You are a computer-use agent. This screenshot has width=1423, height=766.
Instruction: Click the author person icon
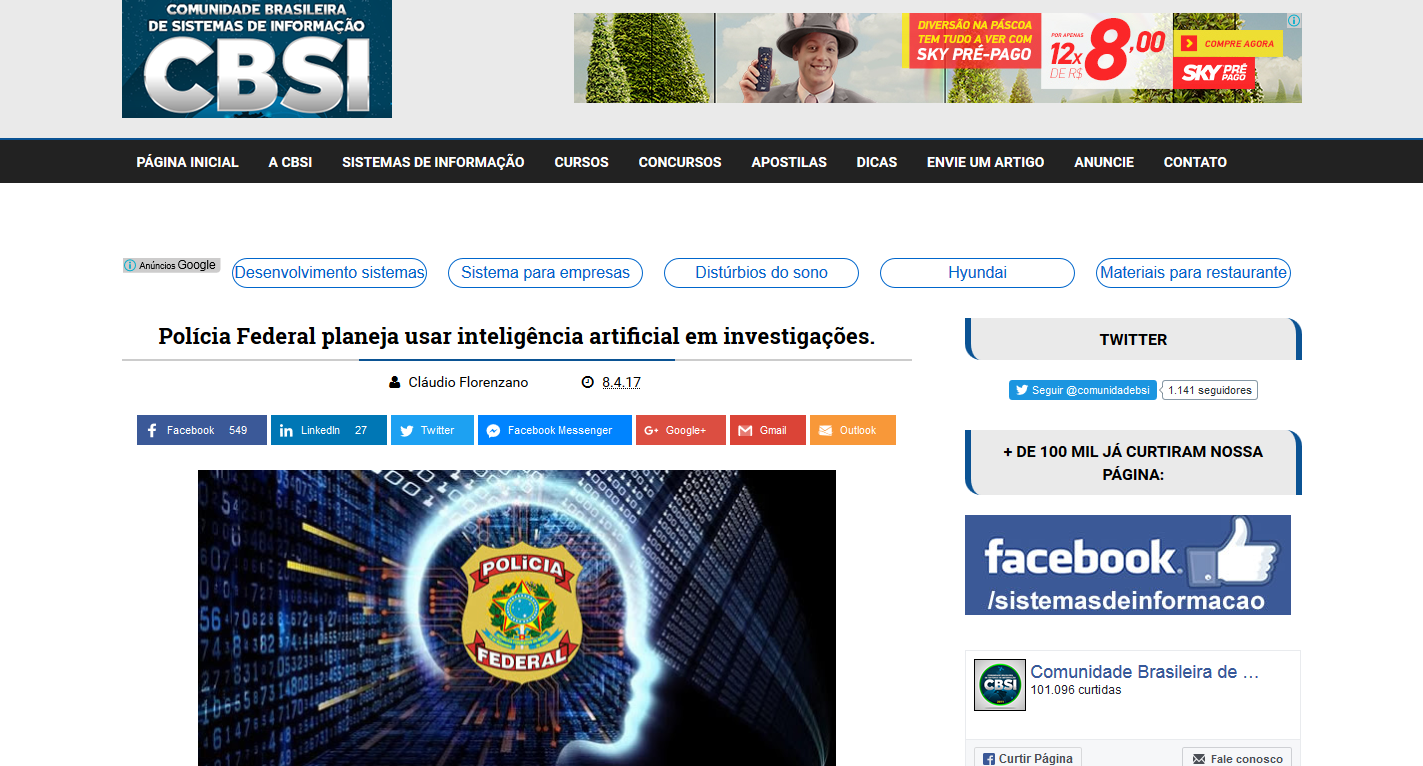tap(395, 383)
